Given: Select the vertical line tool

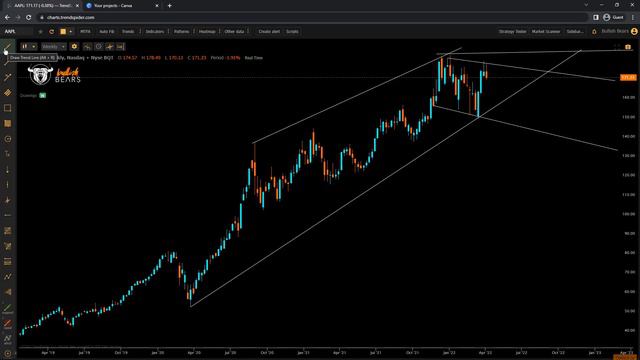Looking at the screenshot, I should (7, 184).
